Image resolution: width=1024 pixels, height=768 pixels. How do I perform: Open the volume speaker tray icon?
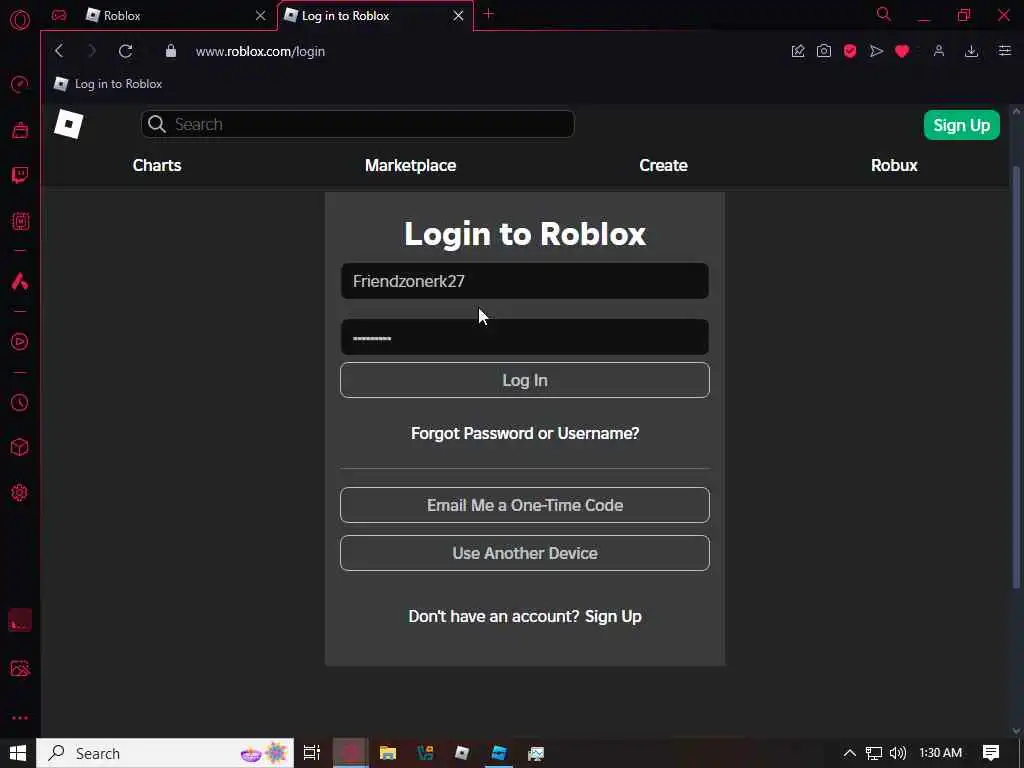[897, 753]
